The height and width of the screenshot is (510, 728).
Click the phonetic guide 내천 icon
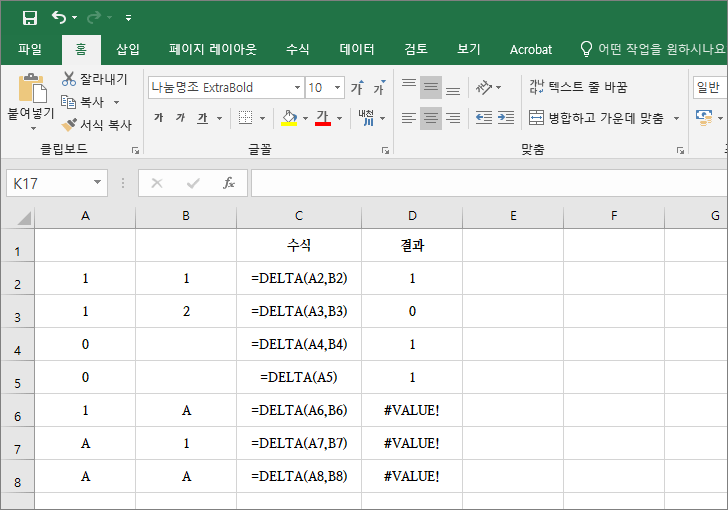tap(367, 118)
